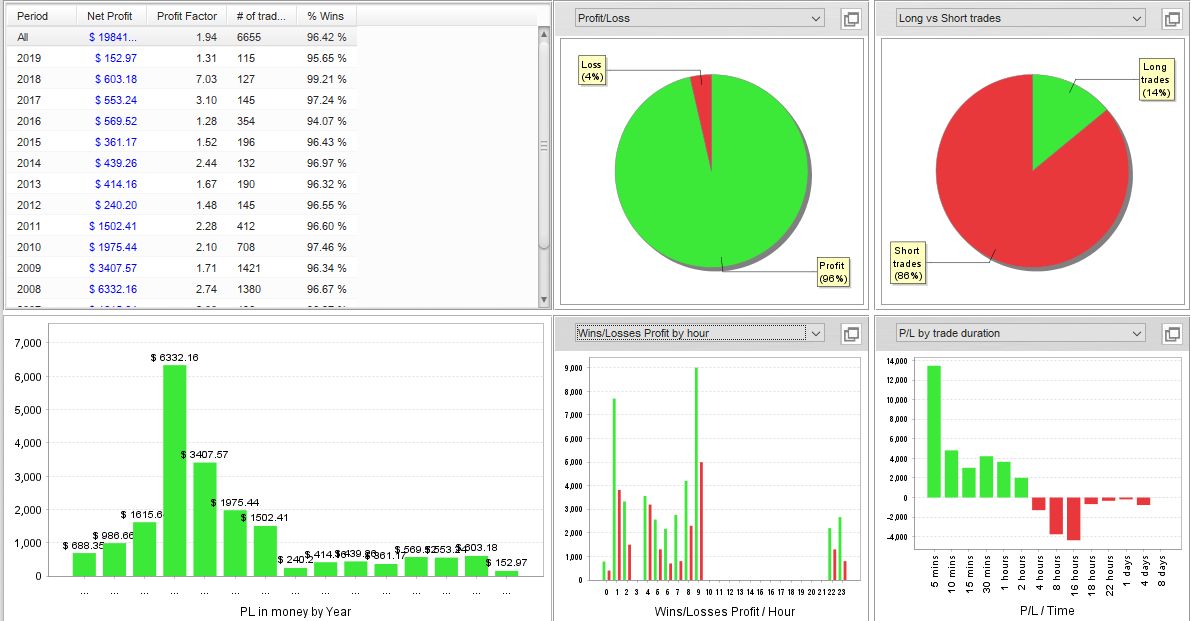Sort table by Profit Factor column header
The width and height of the screenshot is (1191, 621).
(x=187, y=16)
